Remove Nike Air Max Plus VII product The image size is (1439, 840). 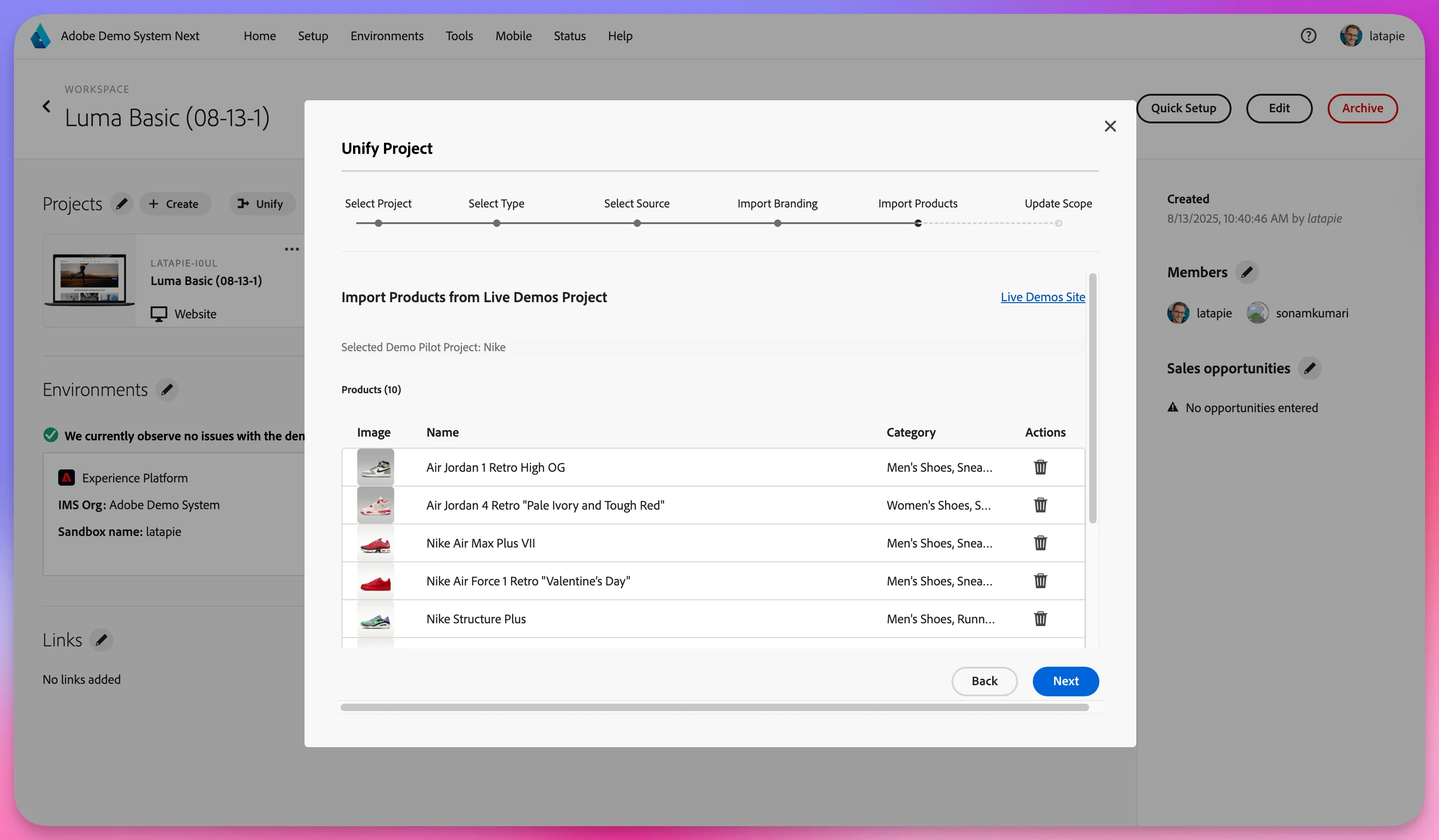[x=1040, y=543]
